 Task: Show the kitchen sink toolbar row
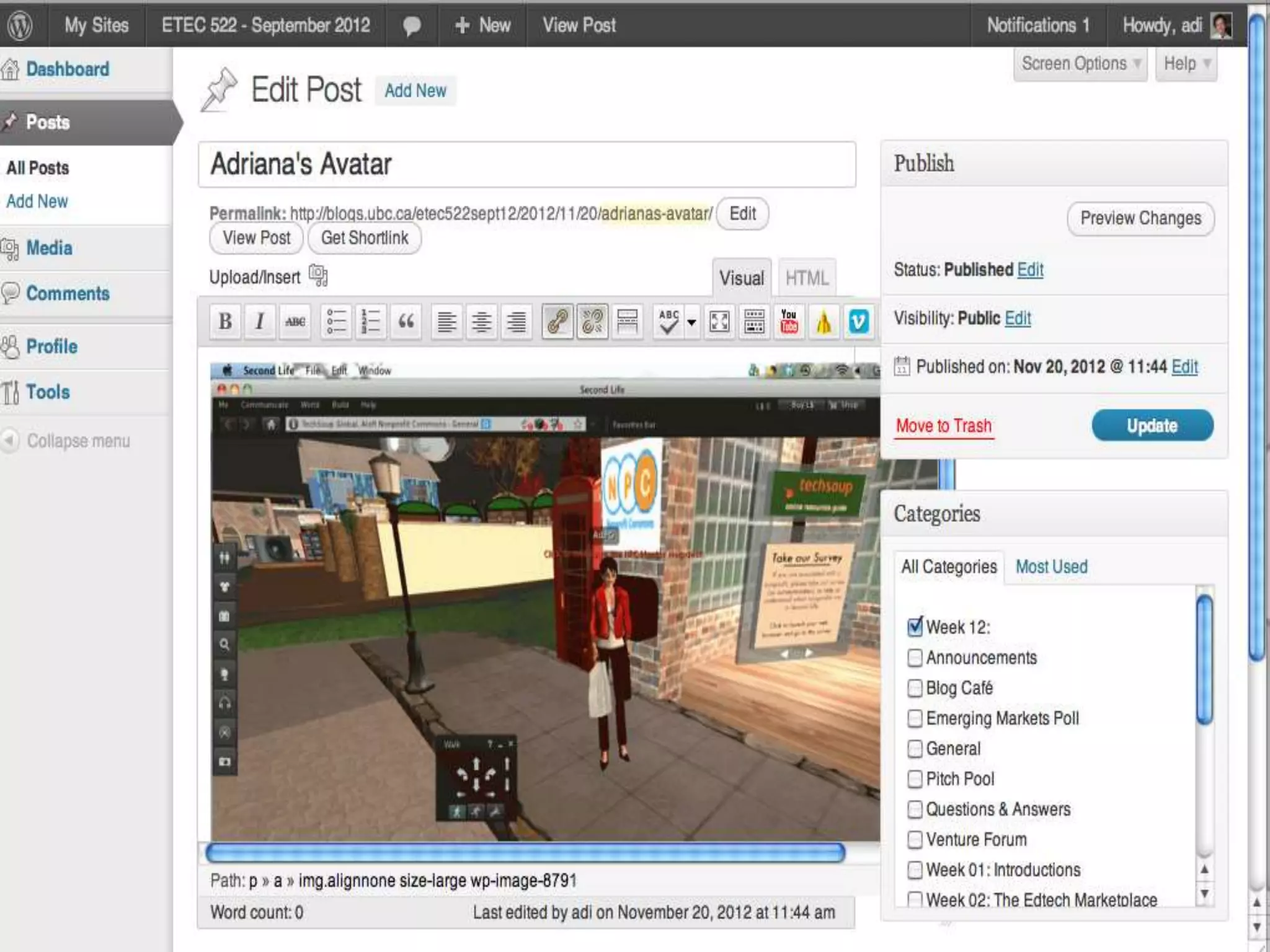(754, 321)
